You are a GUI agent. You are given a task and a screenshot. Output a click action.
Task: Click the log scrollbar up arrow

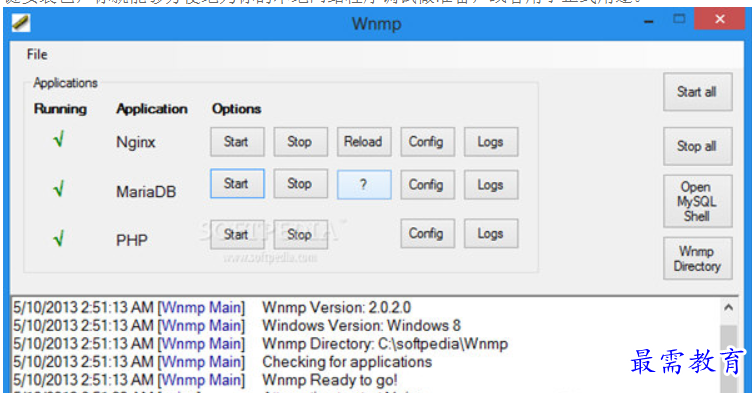tap(728, 308)
